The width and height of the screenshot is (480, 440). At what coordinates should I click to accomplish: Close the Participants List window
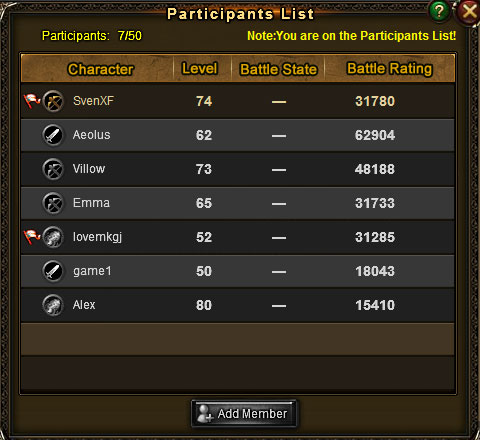click(469, 12)
